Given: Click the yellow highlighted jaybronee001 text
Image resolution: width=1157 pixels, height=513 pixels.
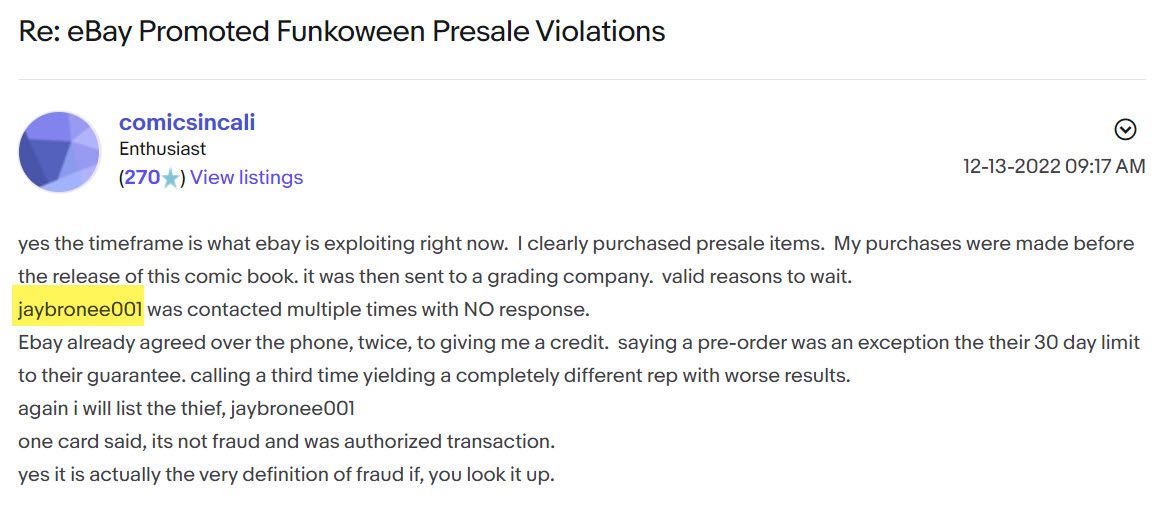Looking at the screenshot, I should (x=80, y=309).
